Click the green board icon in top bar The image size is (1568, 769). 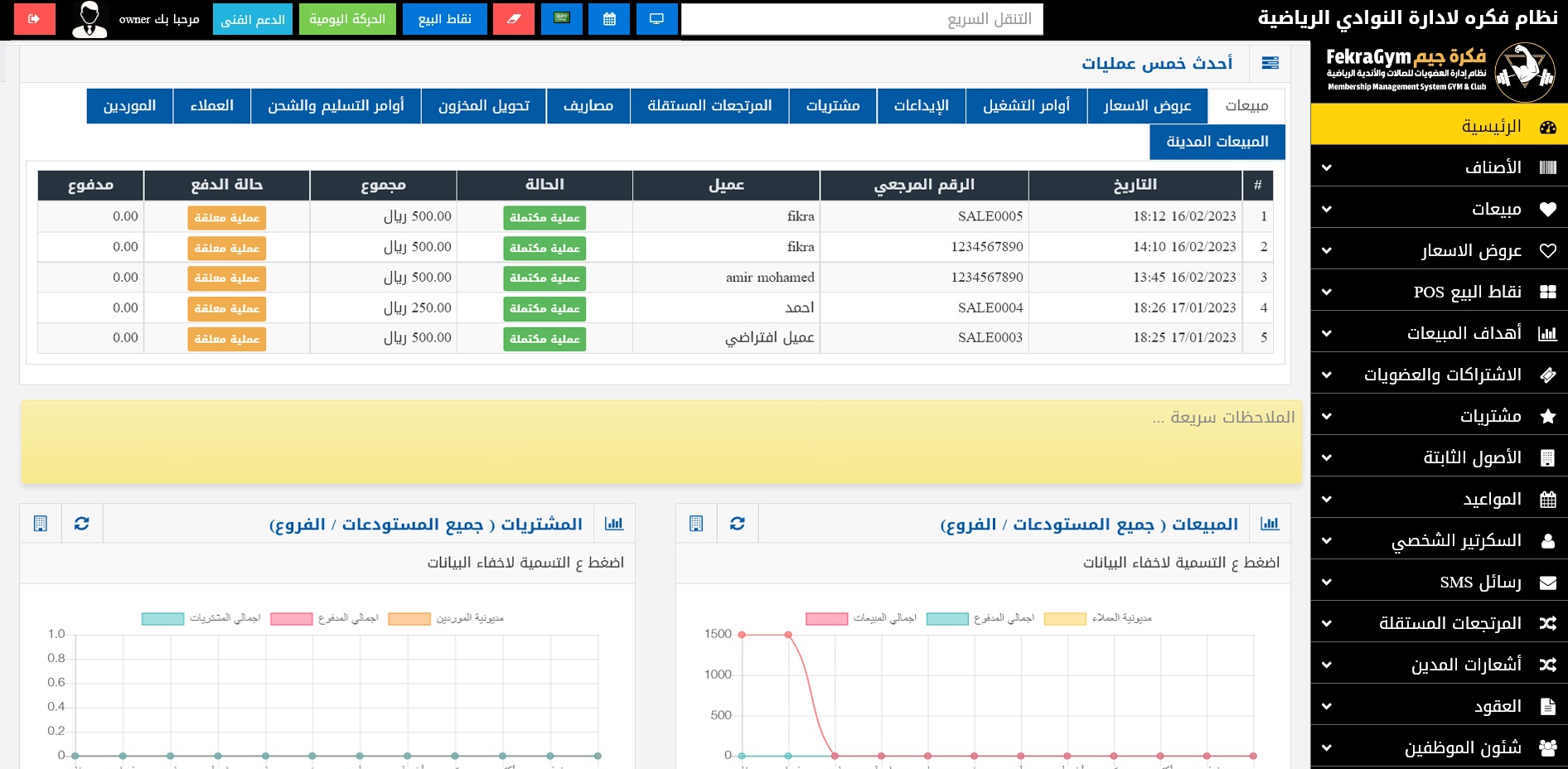(x=562, y=18)
